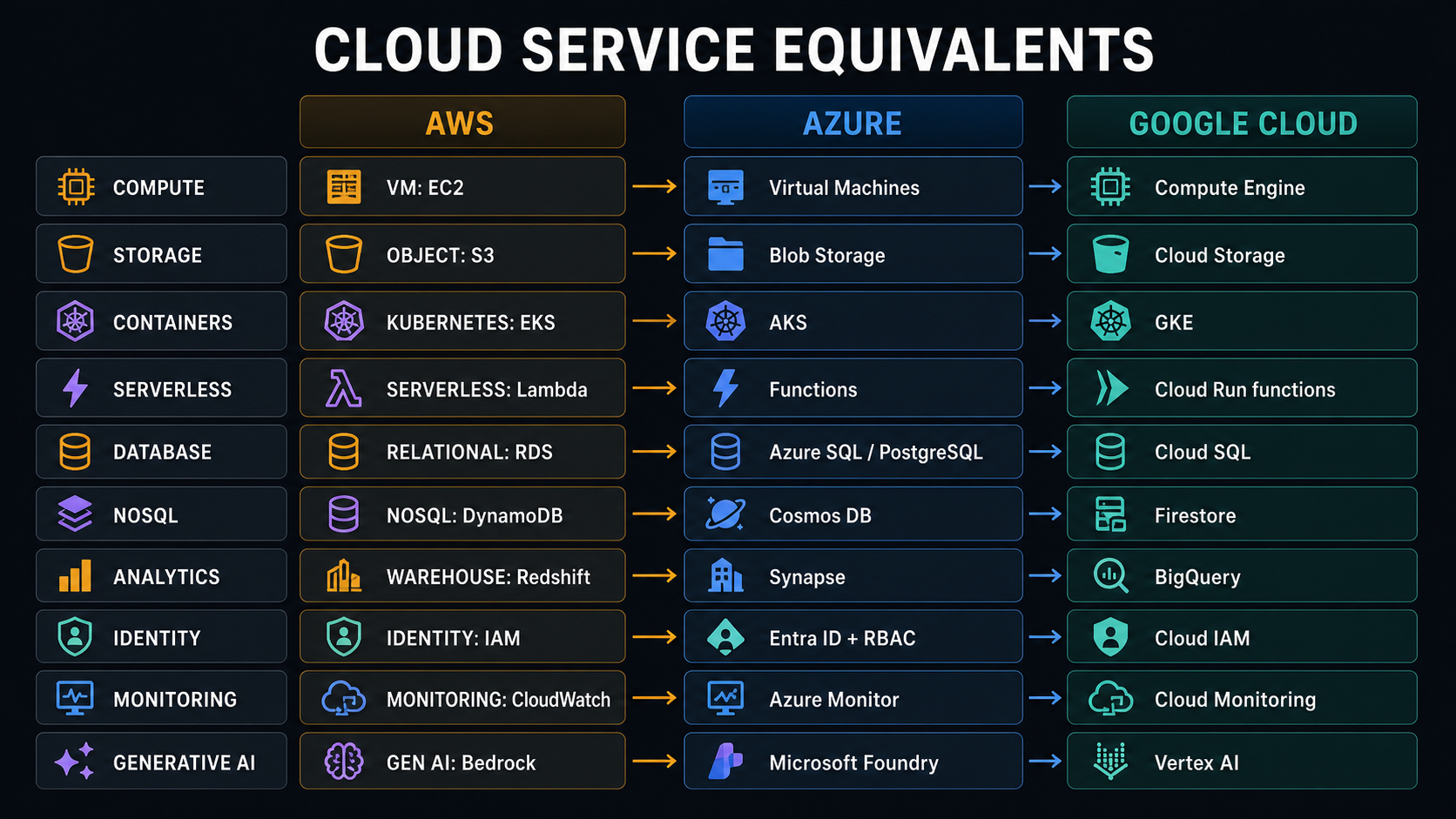Click the Cosmos DB planet icon
The width and height of the screenshot is (1456, 819).
[x=725, y=514]
